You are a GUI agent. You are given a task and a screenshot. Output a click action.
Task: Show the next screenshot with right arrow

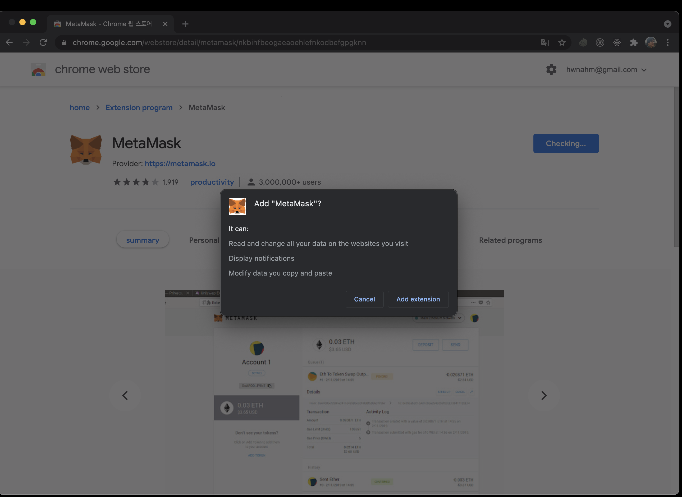(x=544, y=395)
